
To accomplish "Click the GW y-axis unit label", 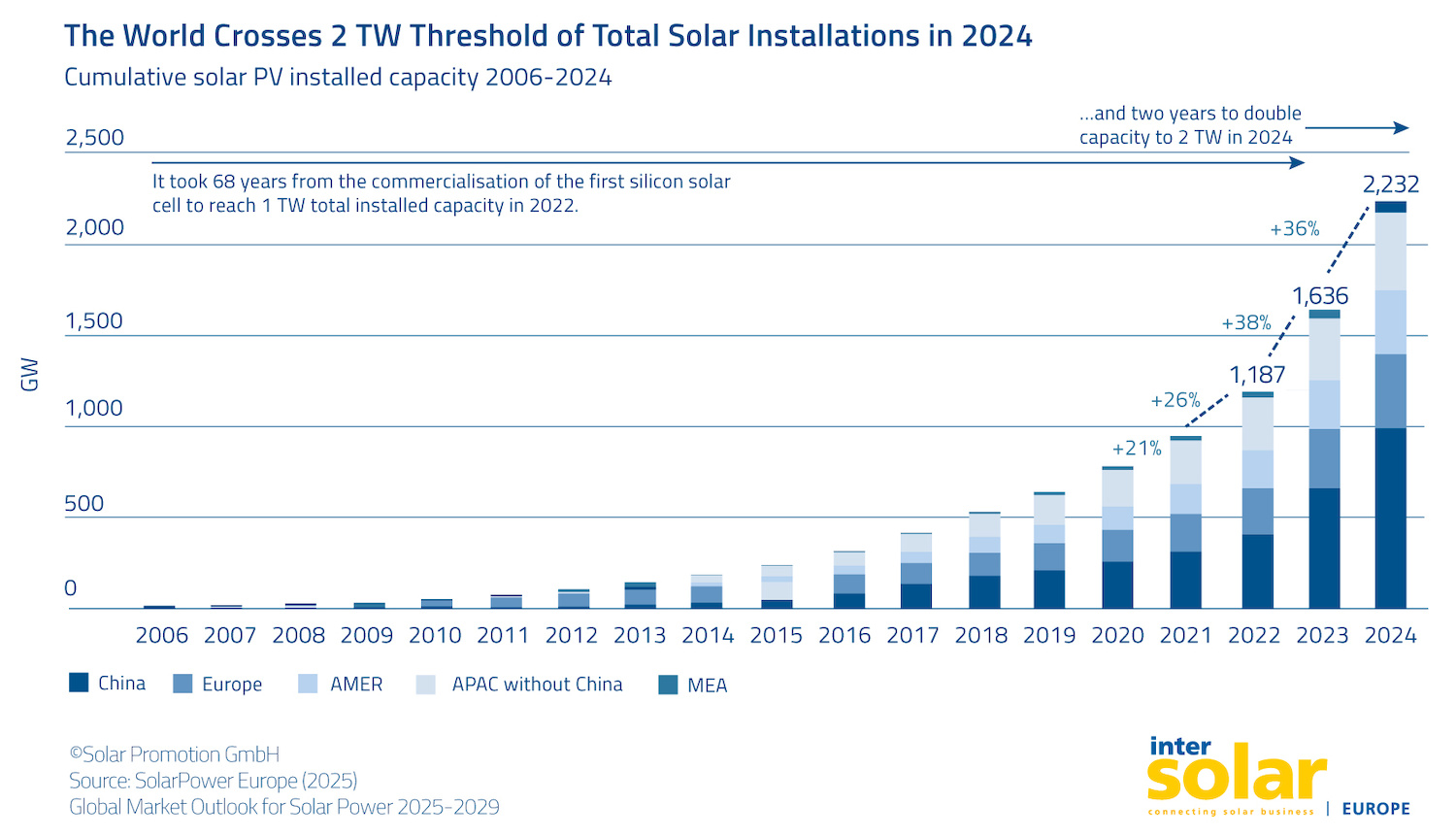I will (30, 375).
